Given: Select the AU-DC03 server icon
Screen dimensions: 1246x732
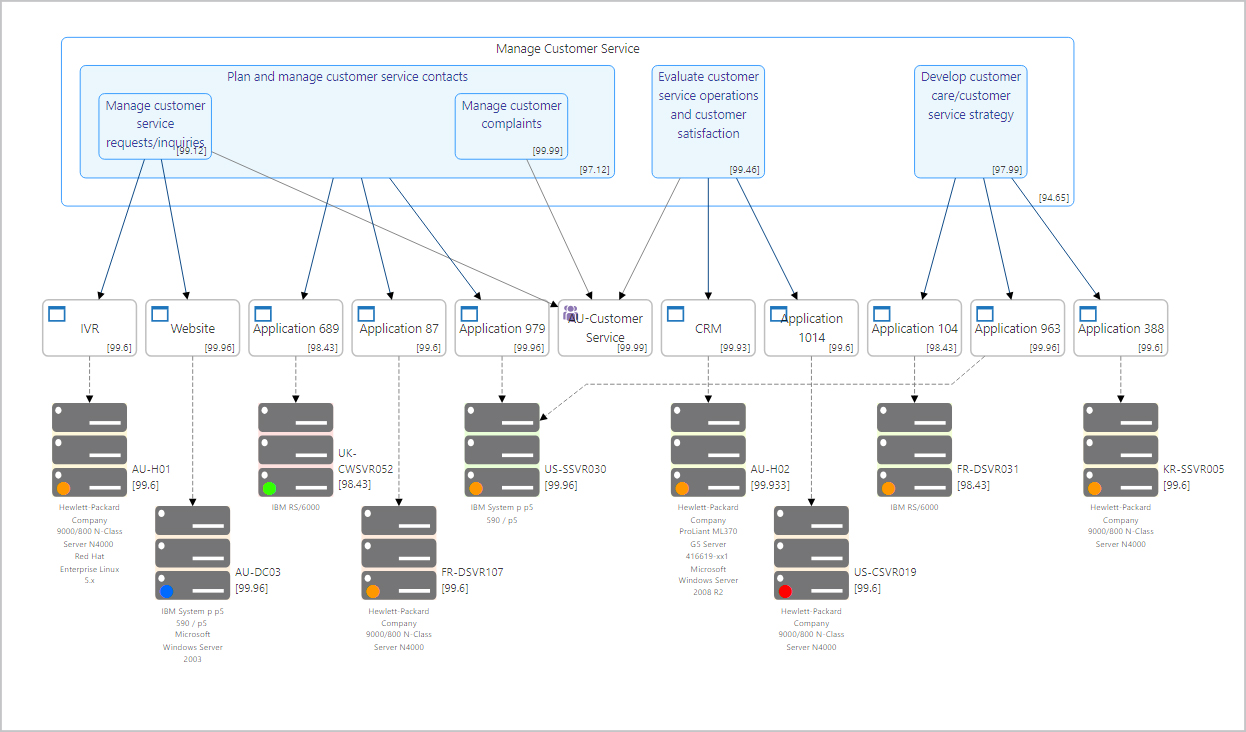Looking at the screenshot, I should click(x=193, y=553).
